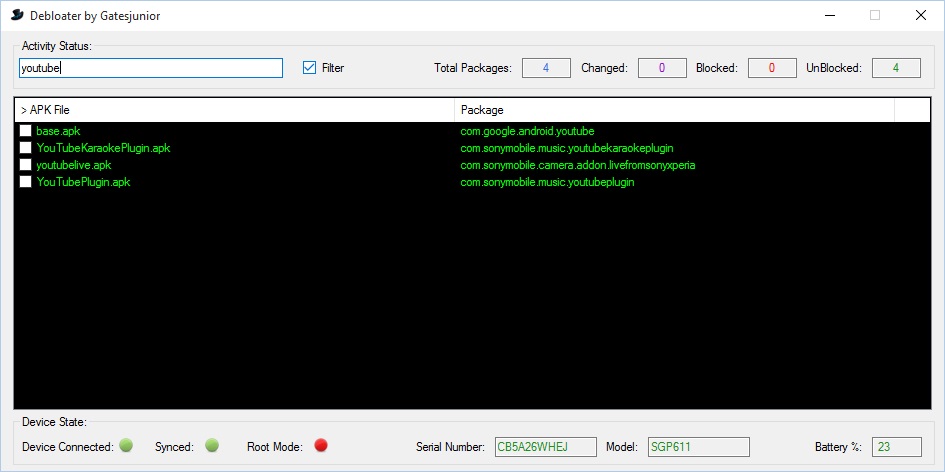
Task: Select the youtubelive.apk checkbox
Action: pos(25,165)
